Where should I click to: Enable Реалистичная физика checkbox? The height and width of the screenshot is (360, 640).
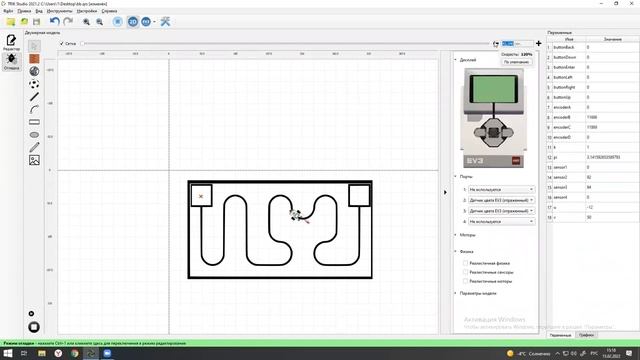point(465,263)
